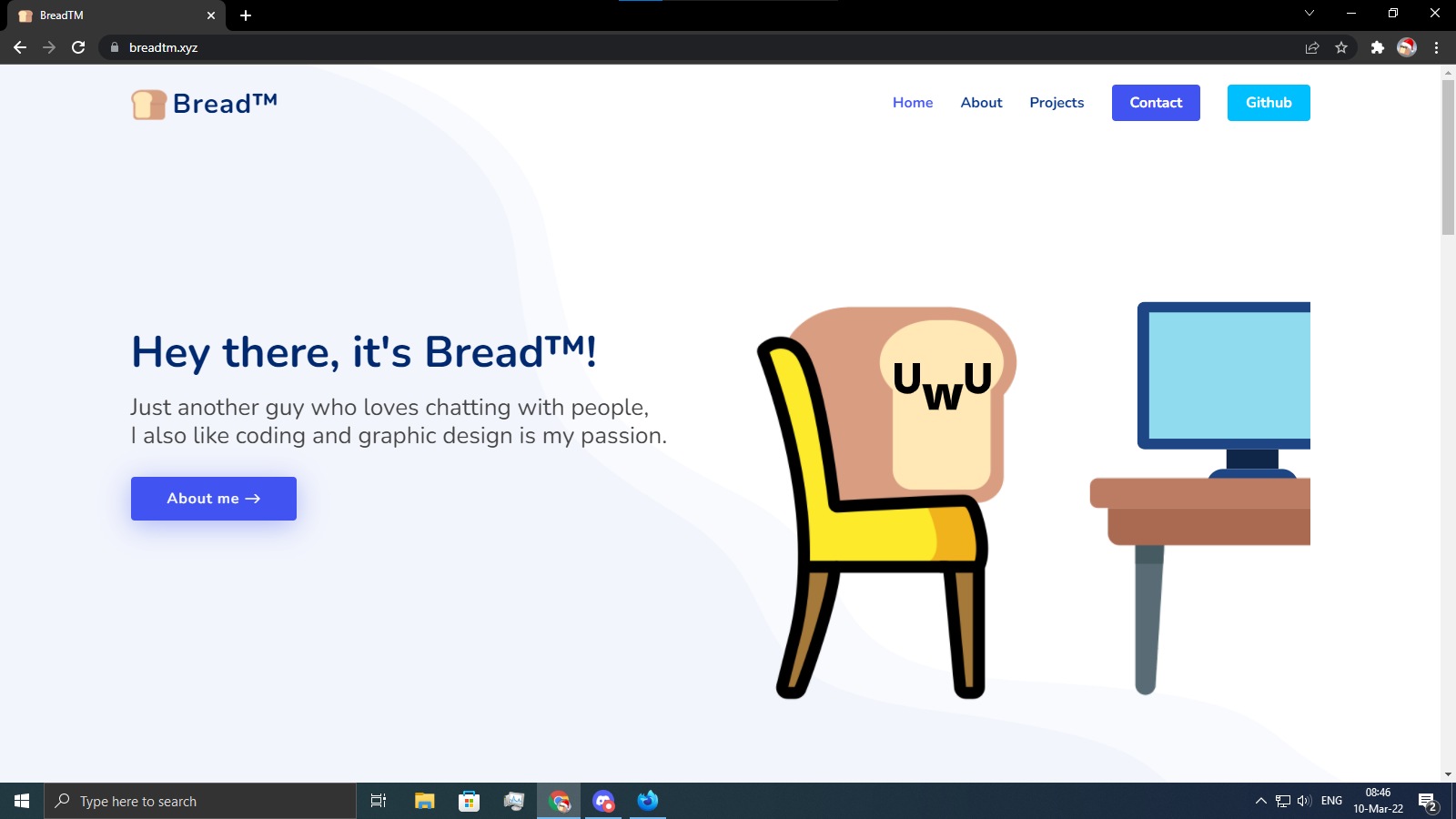Reload the page with the refresh icon

(x=78, y=47)
